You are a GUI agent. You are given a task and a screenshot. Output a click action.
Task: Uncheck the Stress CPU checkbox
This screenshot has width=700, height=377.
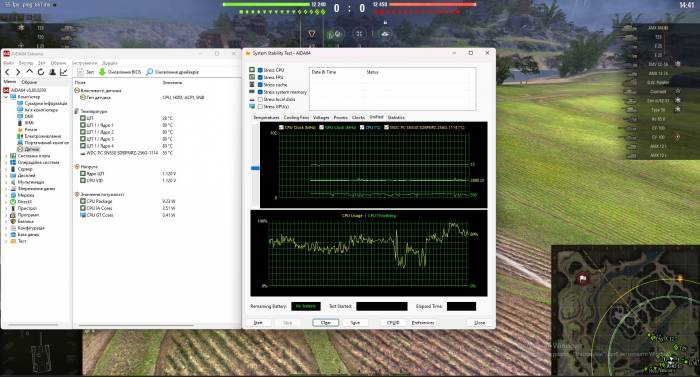(260, 70)
